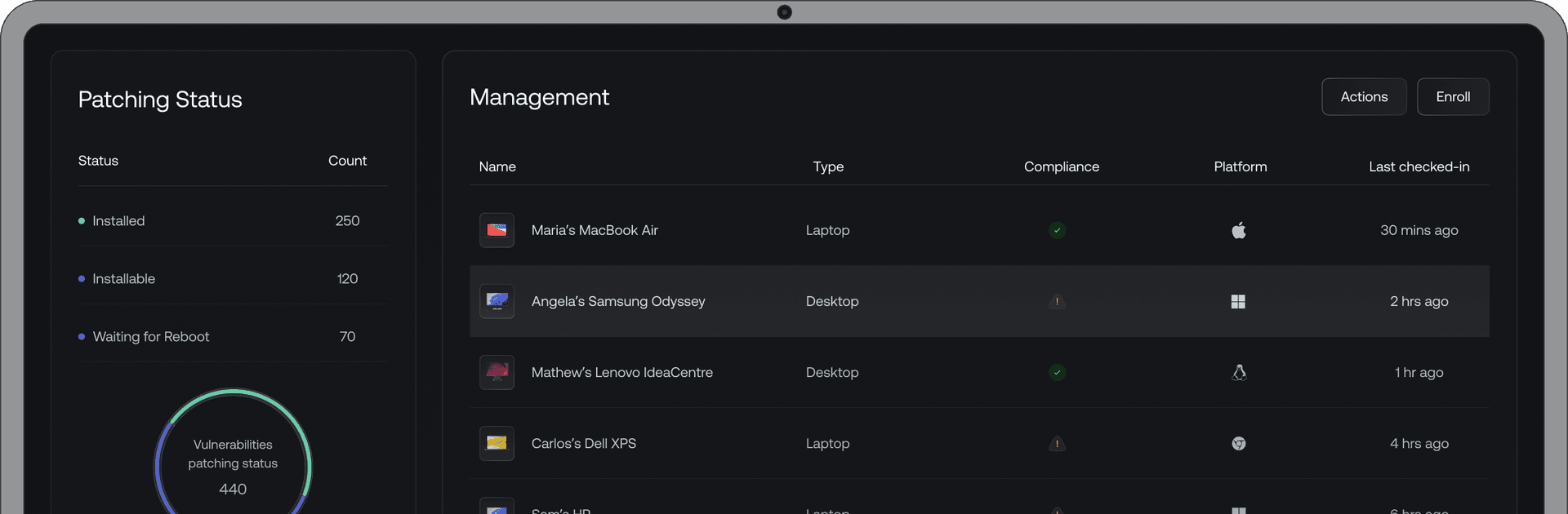1568x514 pixels.
Task: Sort by the Name column header
Action: click(x=497, y=166)
